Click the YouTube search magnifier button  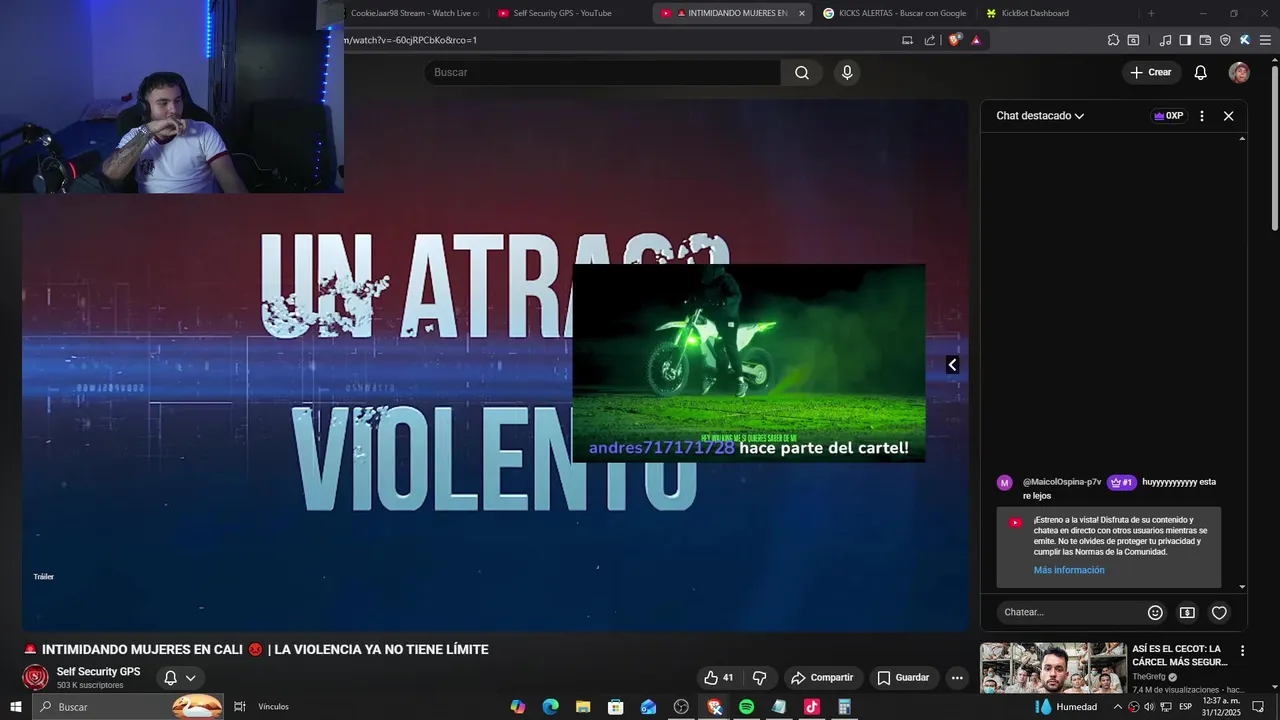click(802, 72)
